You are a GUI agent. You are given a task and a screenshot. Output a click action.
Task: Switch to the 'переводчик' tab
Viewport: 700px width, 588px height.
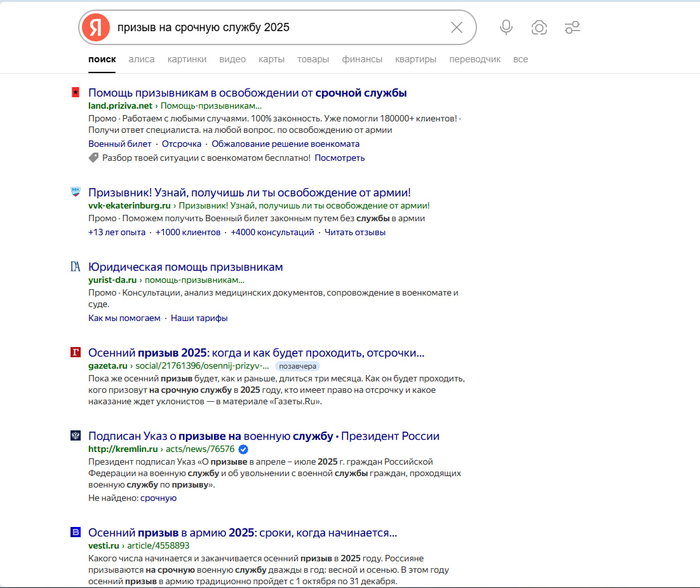pos(475,59)
